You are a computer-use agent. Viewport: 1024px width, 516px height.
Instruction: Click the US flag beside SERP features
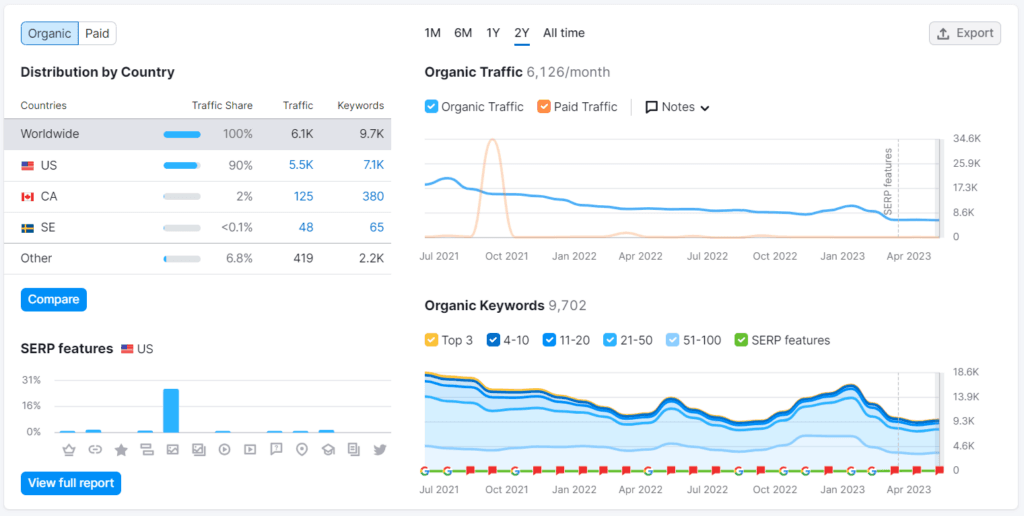click(127, 349)
